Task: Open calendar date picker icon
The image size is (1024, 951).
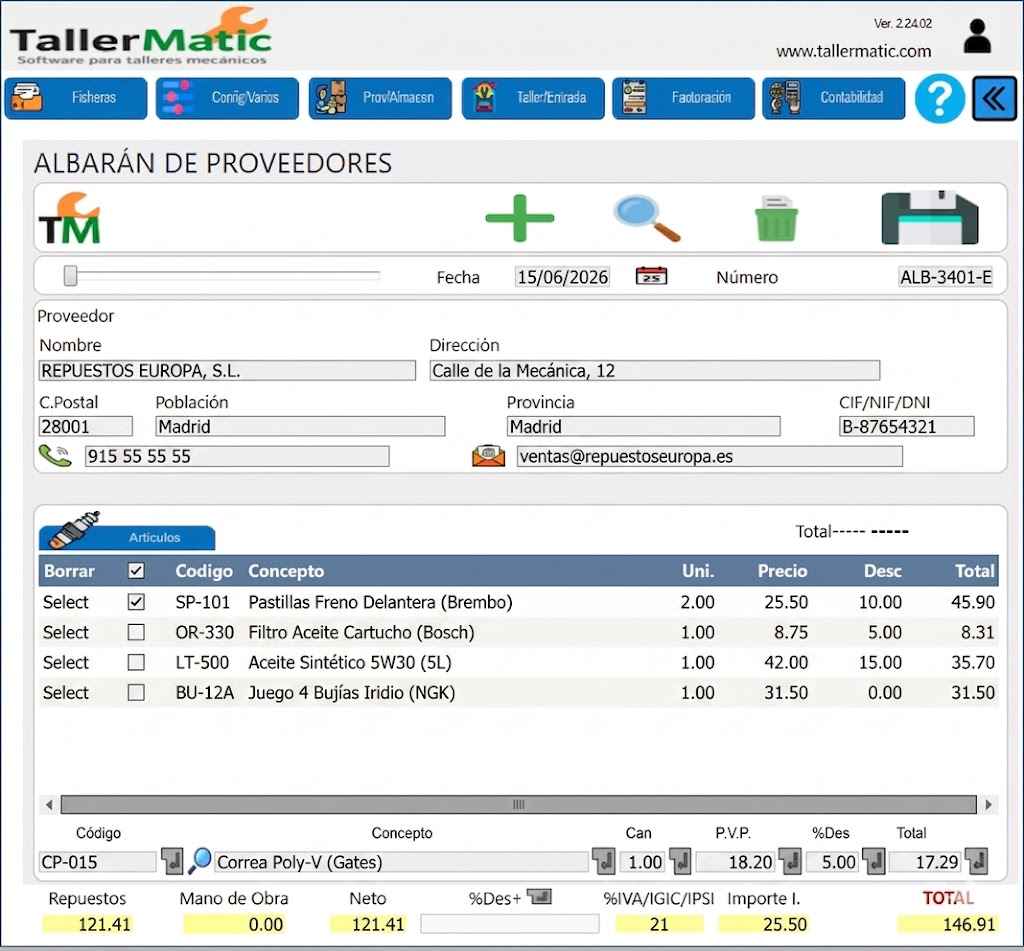Action: click(x=651, y=276)
